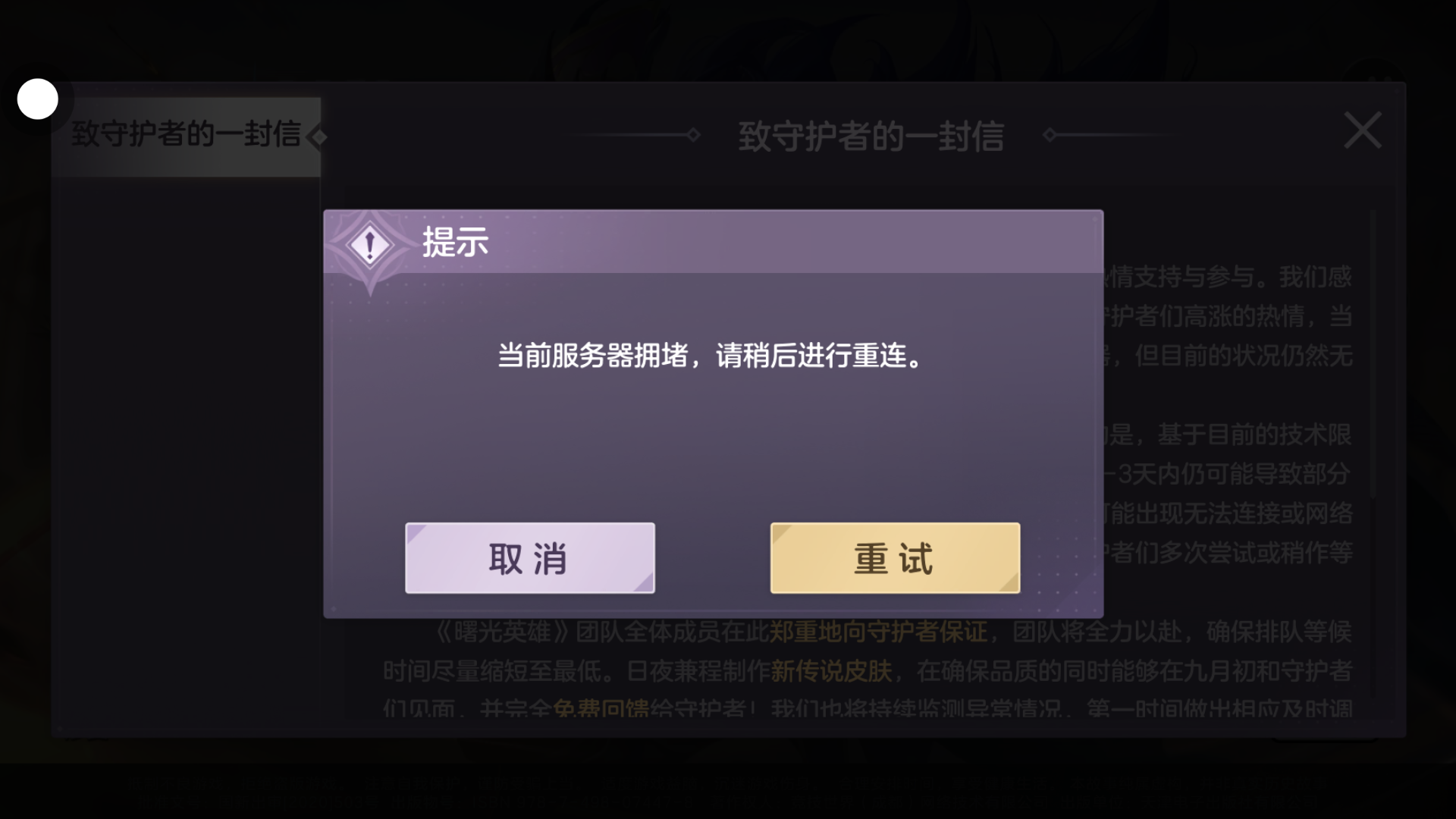Click the 重试 retry button
The image size is (1456, 819).
point(895,558)
